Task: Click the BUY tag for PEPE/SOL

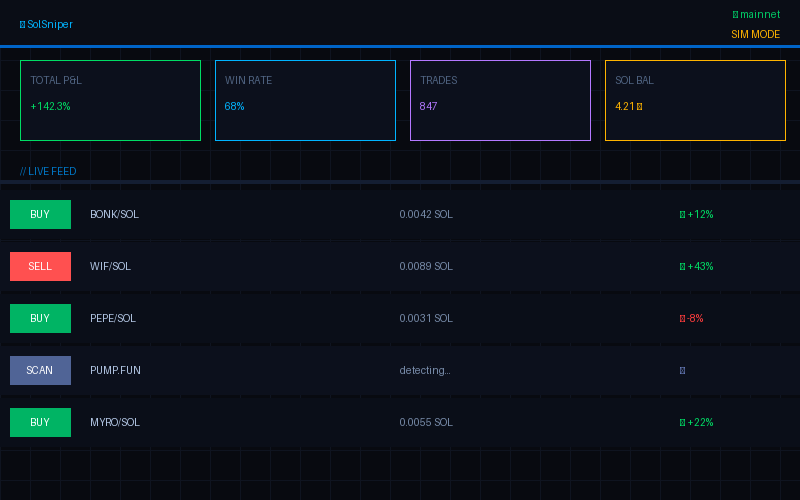Action: tap(40, 318)
